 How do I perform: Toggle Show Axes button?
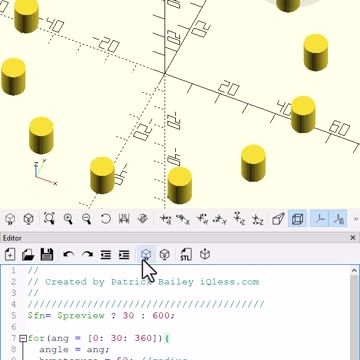(320, 219)
